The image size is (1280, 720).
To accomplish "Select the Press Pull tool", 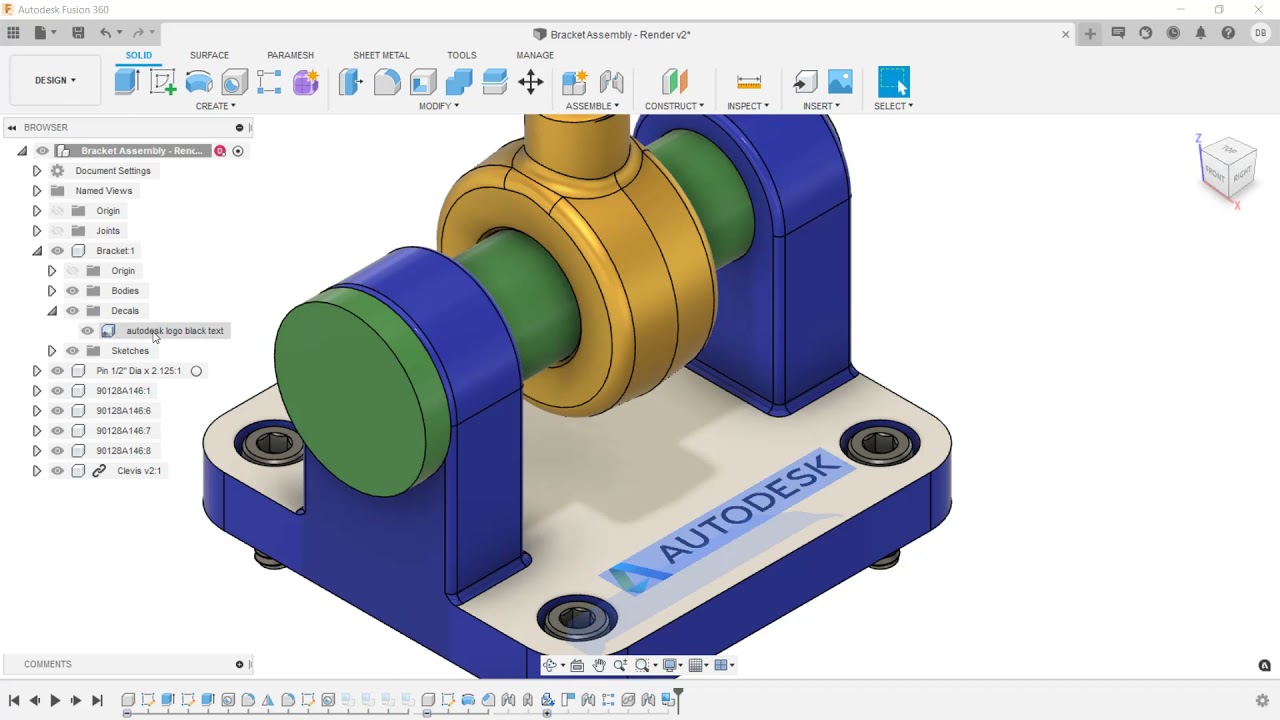I will 350,82.
